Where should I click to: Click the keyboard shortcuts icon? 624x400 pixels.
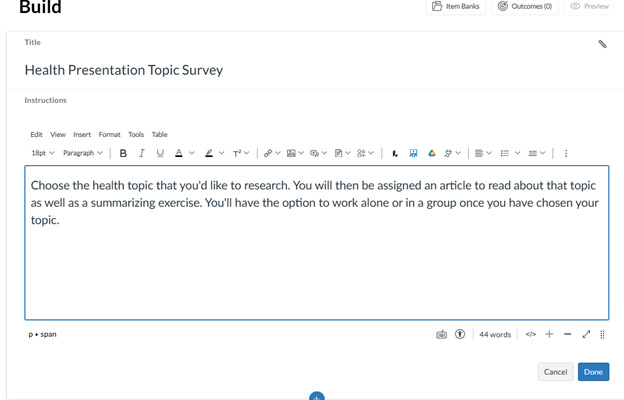click(x=441, y=334)
